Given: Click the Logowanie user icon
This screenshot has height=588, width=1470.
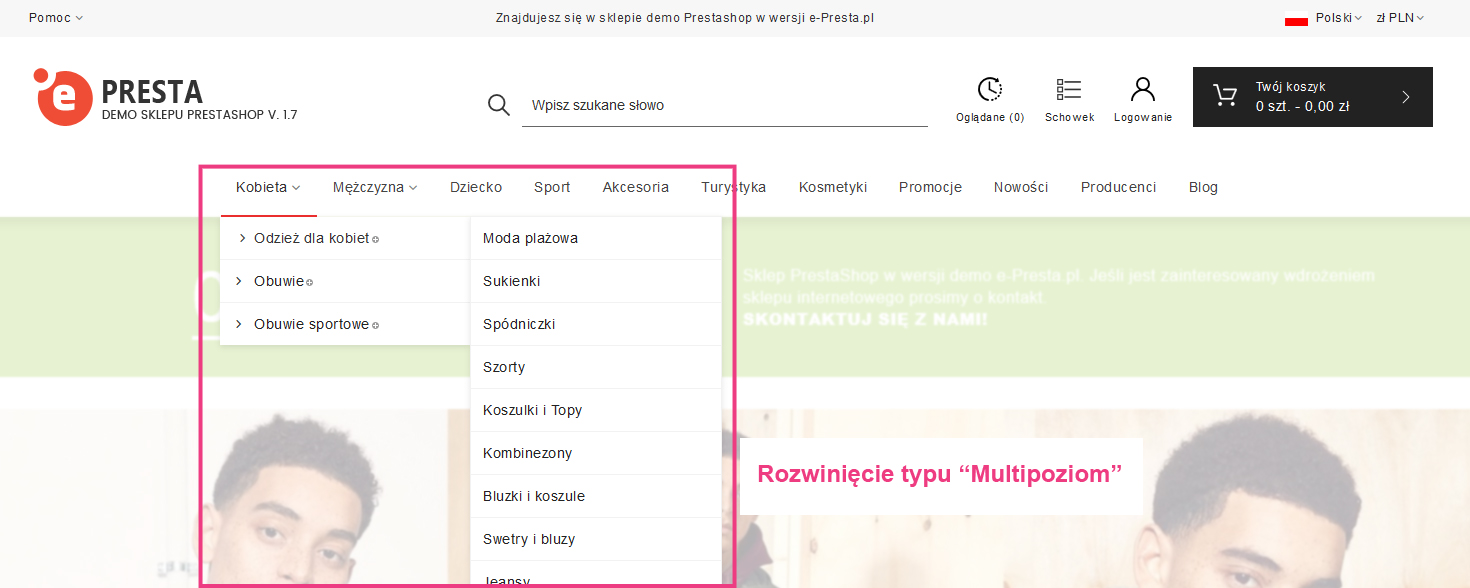Looking at the screenshot, I should coord(1142,89).
